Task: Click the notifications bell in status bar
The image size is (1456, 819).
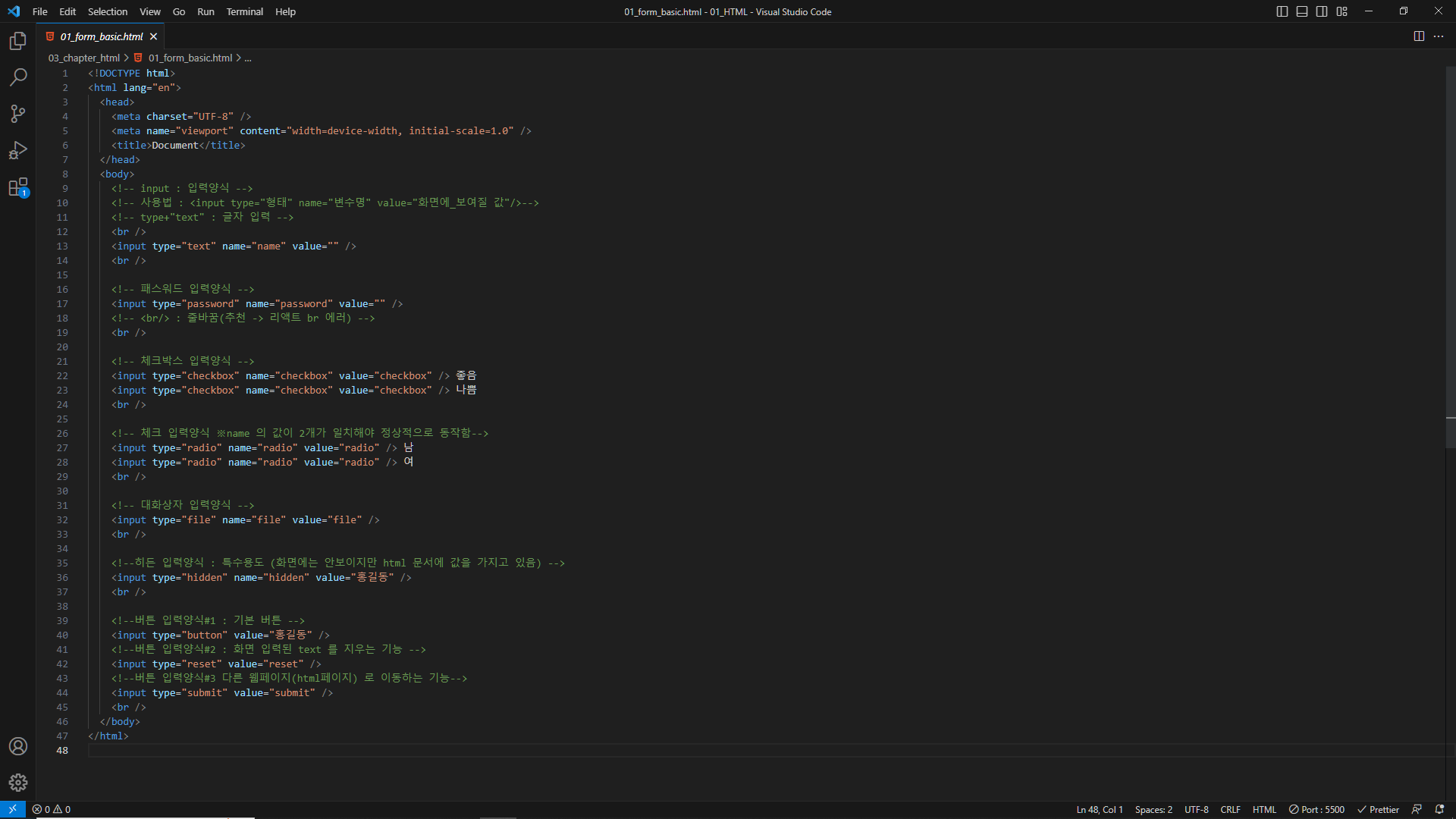Action: [x=1439, y=809]
